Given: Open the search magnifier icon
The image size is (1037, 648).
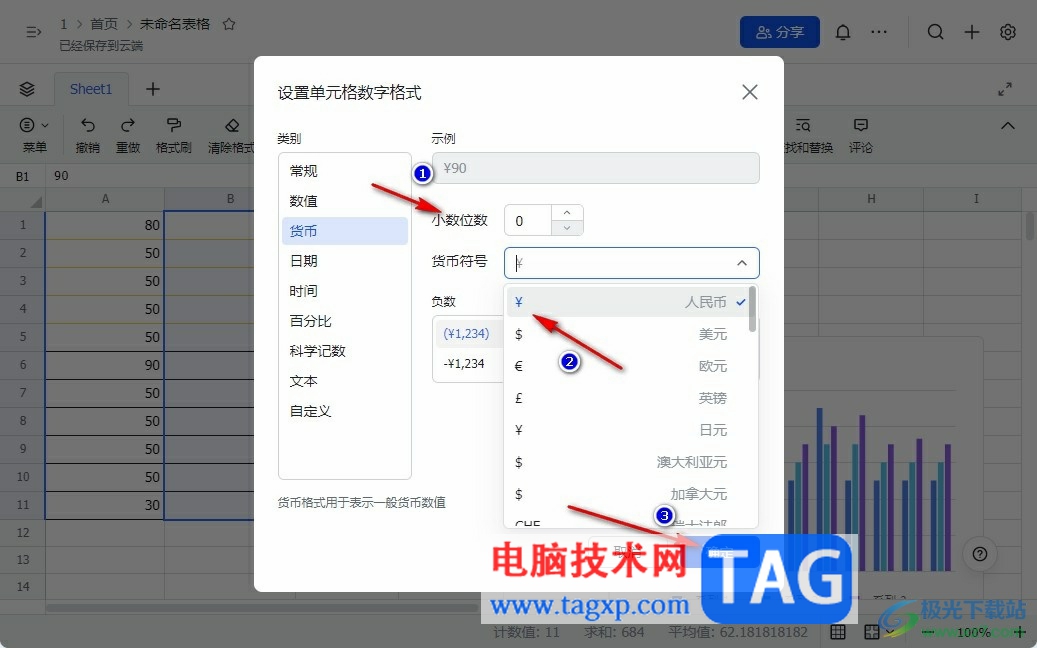Looking at the screenshot, I should [935, 32].
